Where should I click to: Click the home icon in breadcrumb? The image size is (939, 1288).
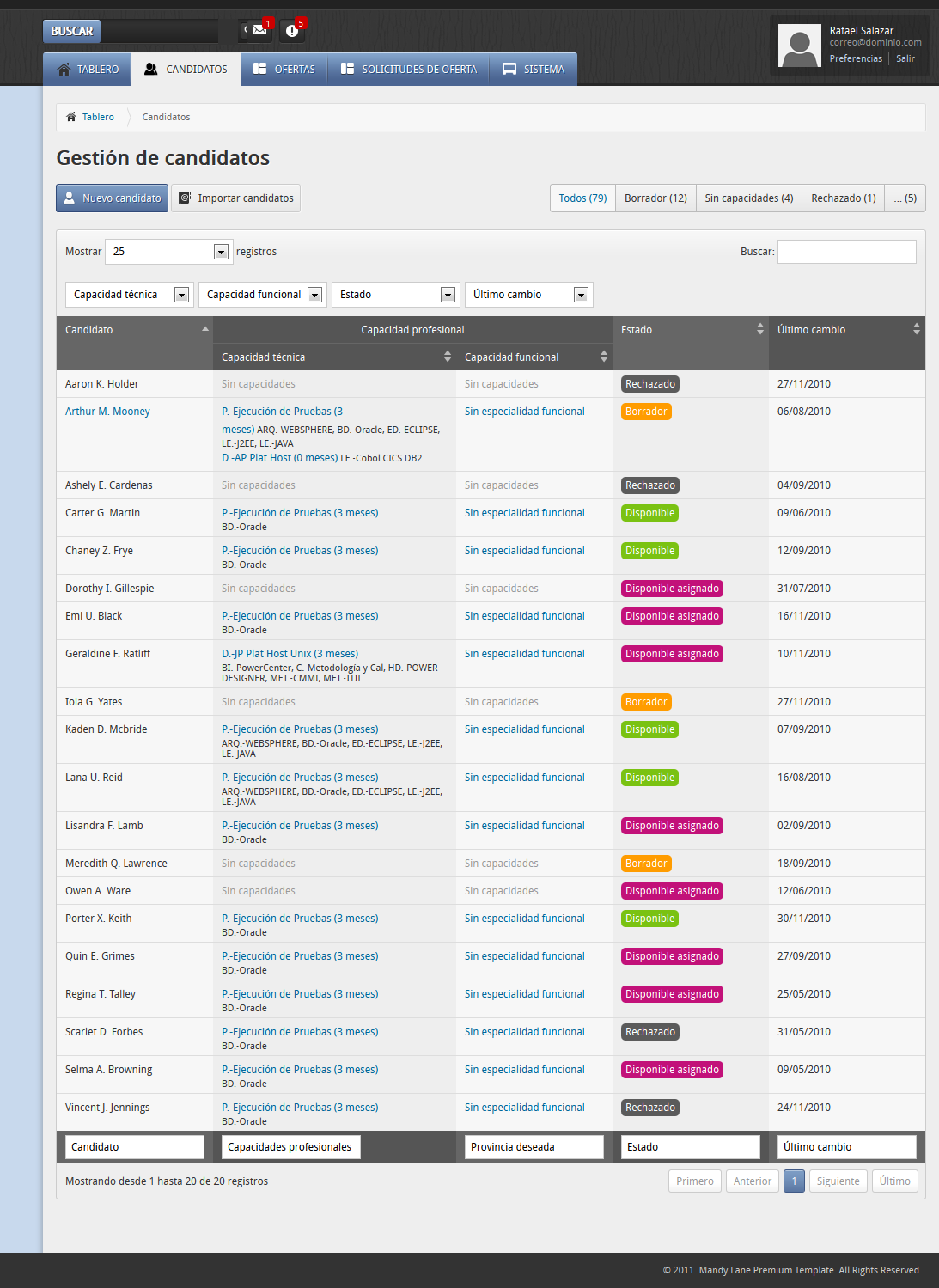71,117
